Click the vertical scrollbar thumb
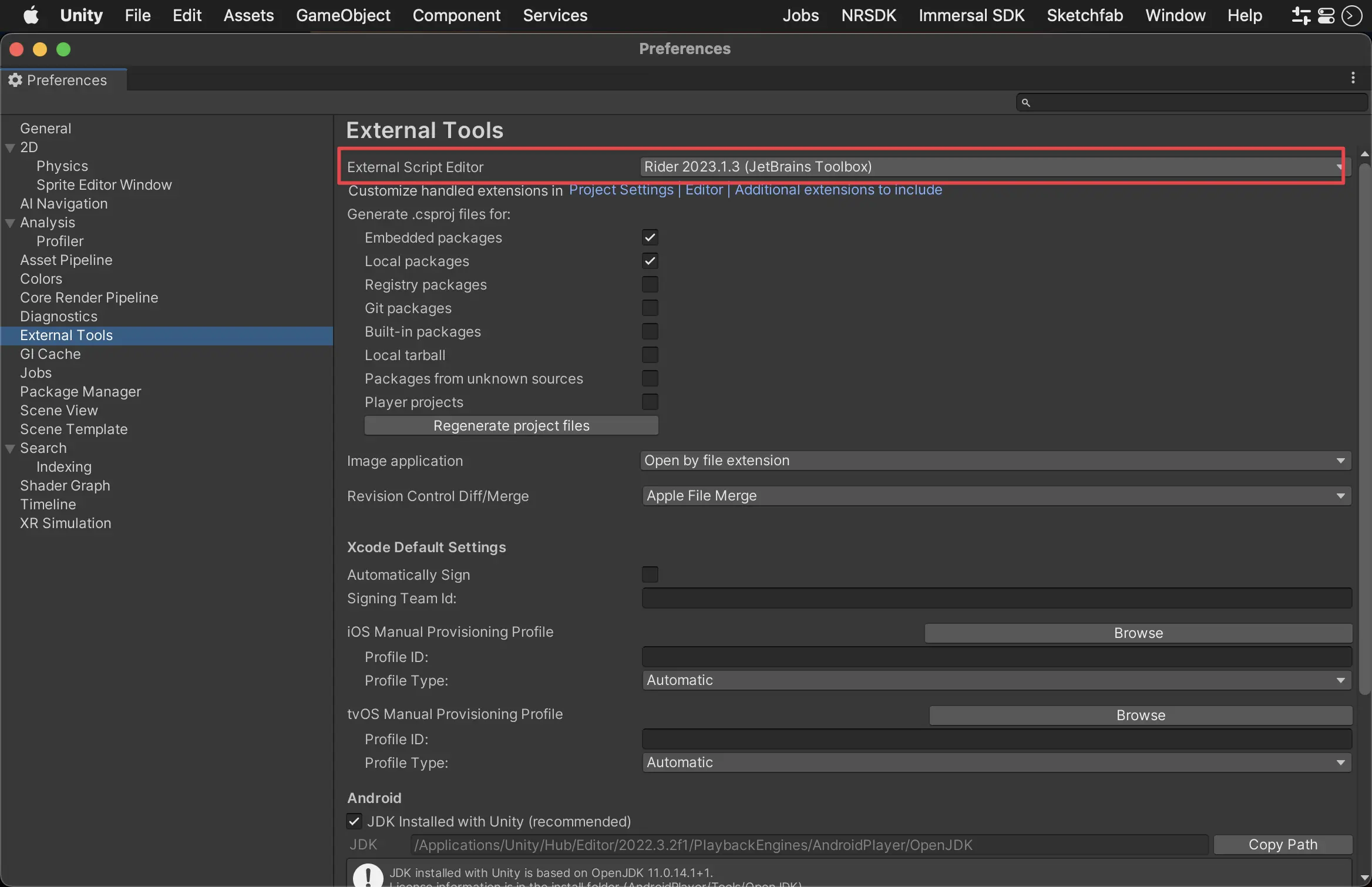The height and width of the screenshot is (887, 1372). point(1365,429)
